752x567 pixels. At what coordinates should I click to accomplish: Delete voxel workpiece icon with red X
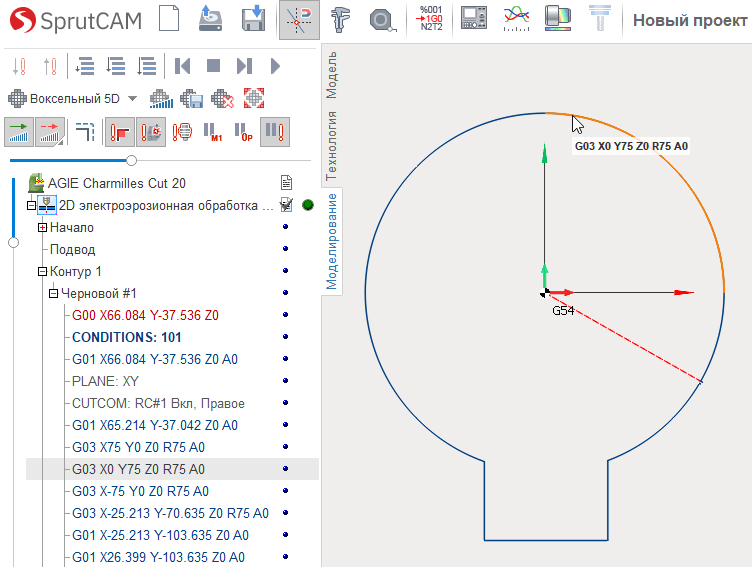[223, 99]
